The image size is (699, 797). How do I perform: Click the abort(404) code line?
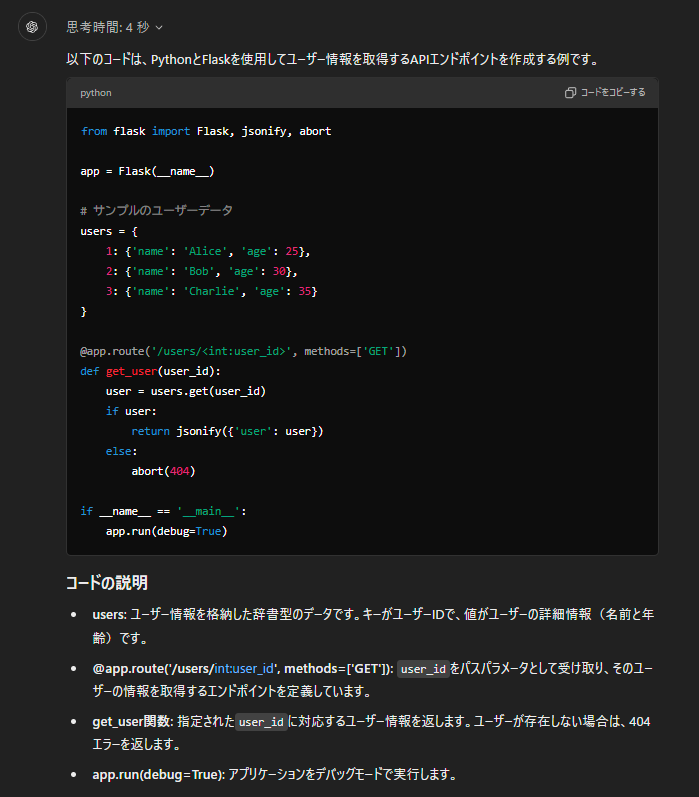163,471
